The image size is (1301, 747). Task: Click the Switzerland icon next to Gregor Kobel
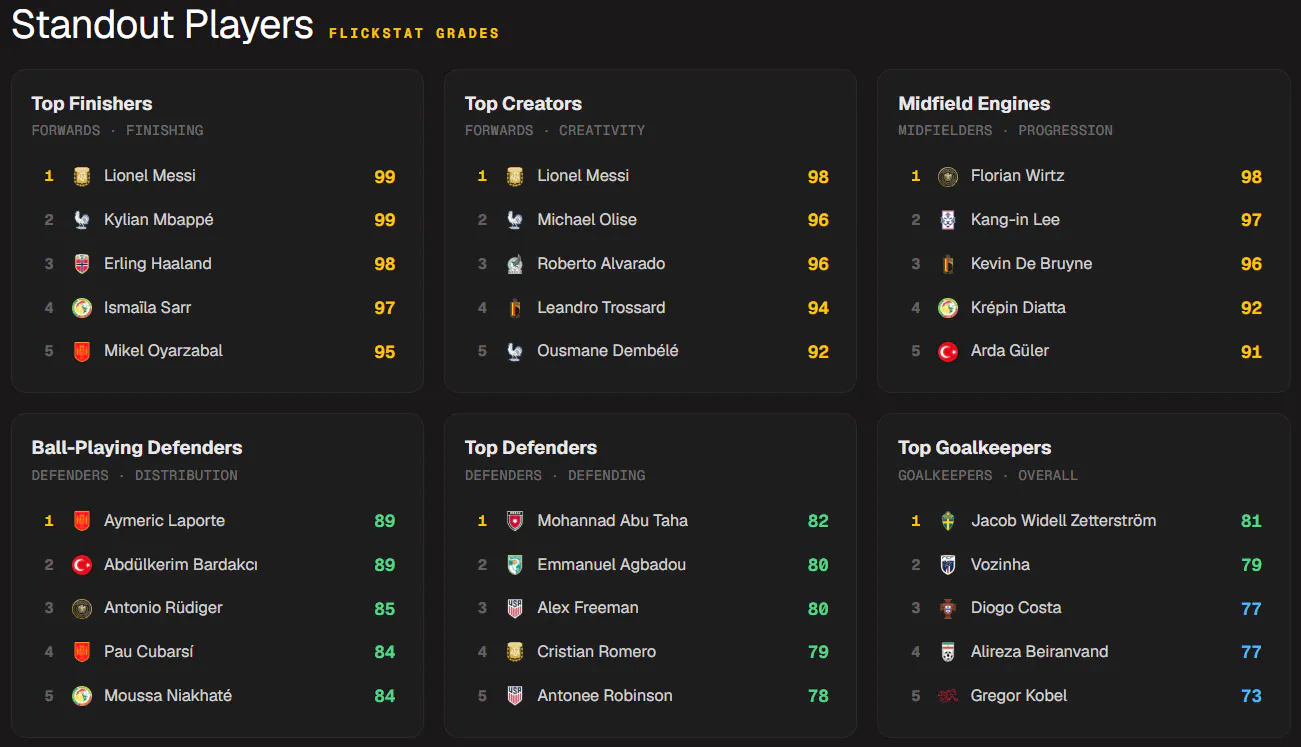point(948,696)
